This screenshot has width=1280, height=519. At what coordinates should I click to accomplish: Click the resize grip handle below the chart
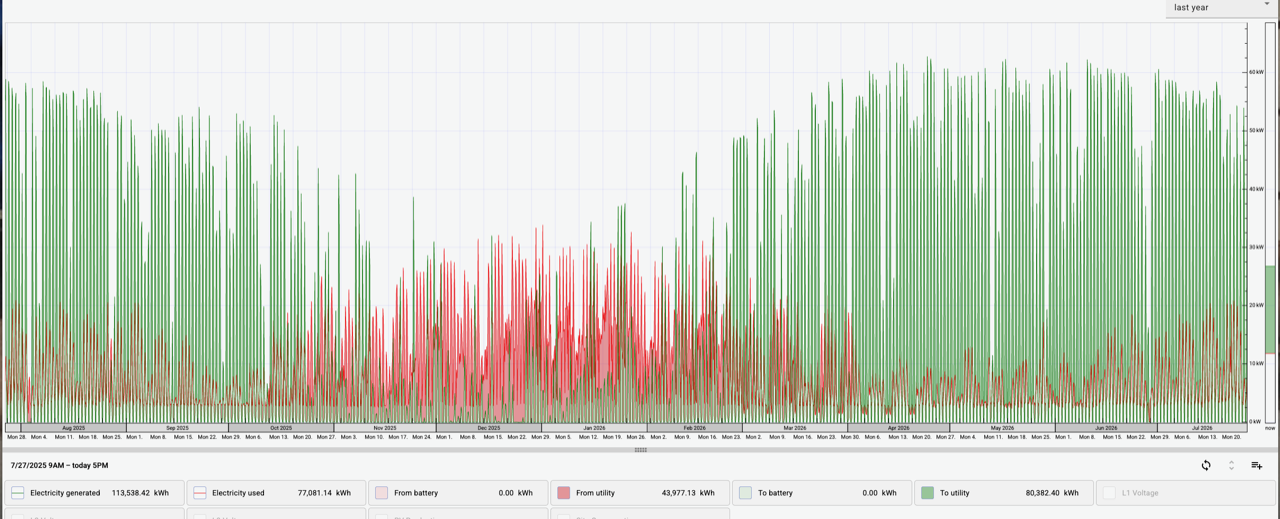[x=640, y=450]
